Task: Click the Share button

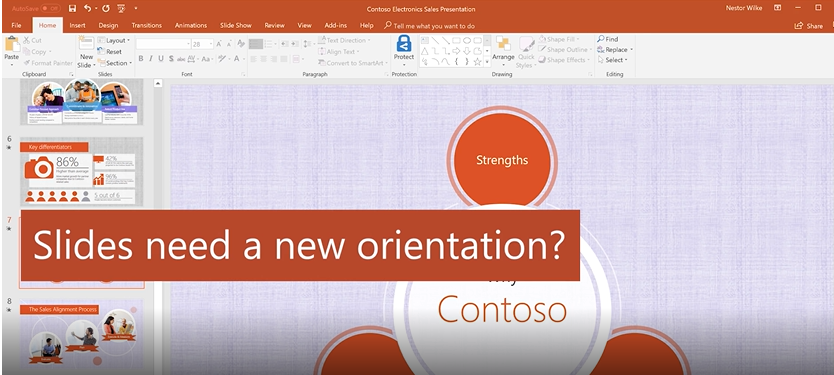Action: [808, 26]
